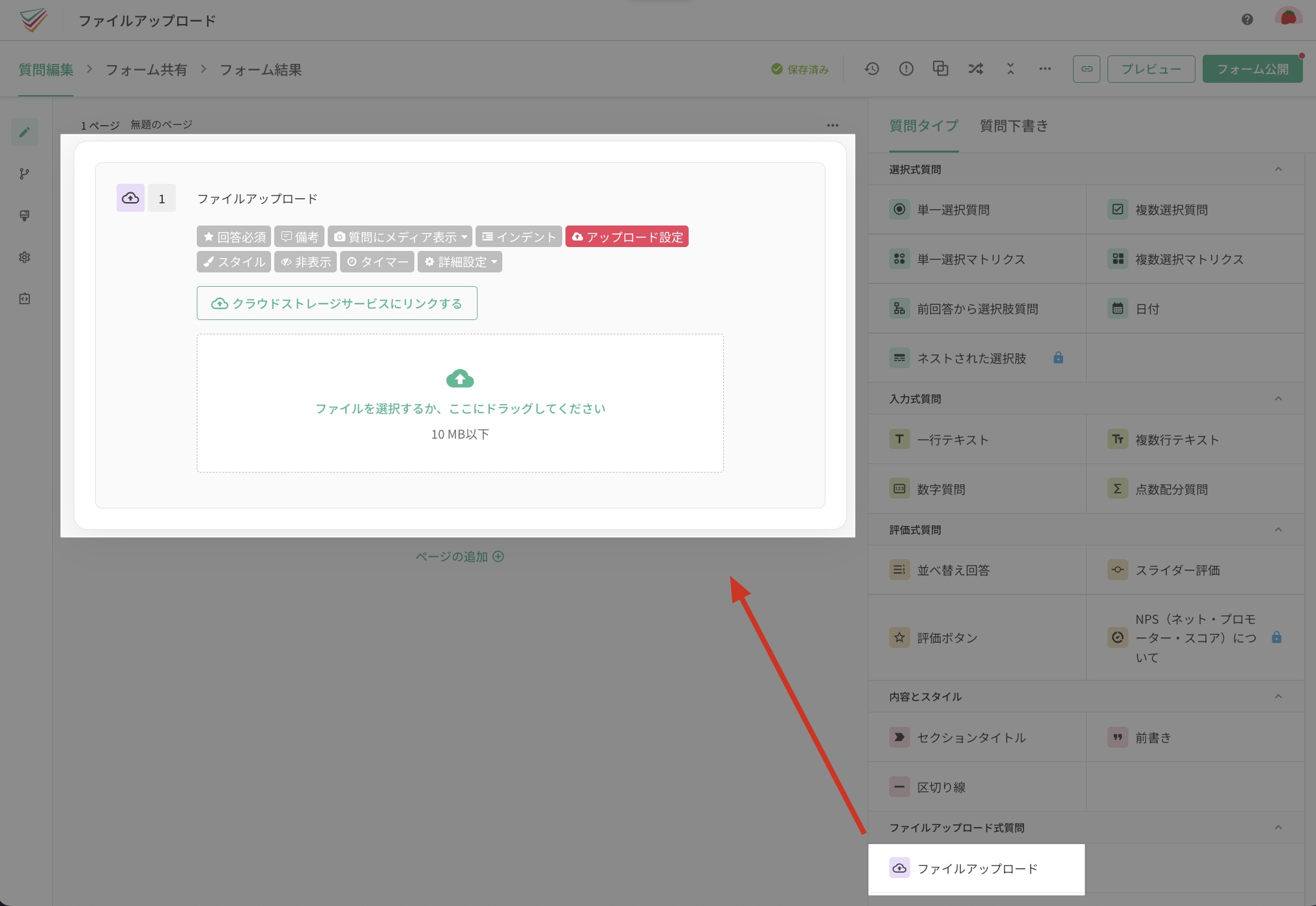Screen dimensions: 1316x906
Task: Switch to 質問下書き tab
Action: [1014, 126]
